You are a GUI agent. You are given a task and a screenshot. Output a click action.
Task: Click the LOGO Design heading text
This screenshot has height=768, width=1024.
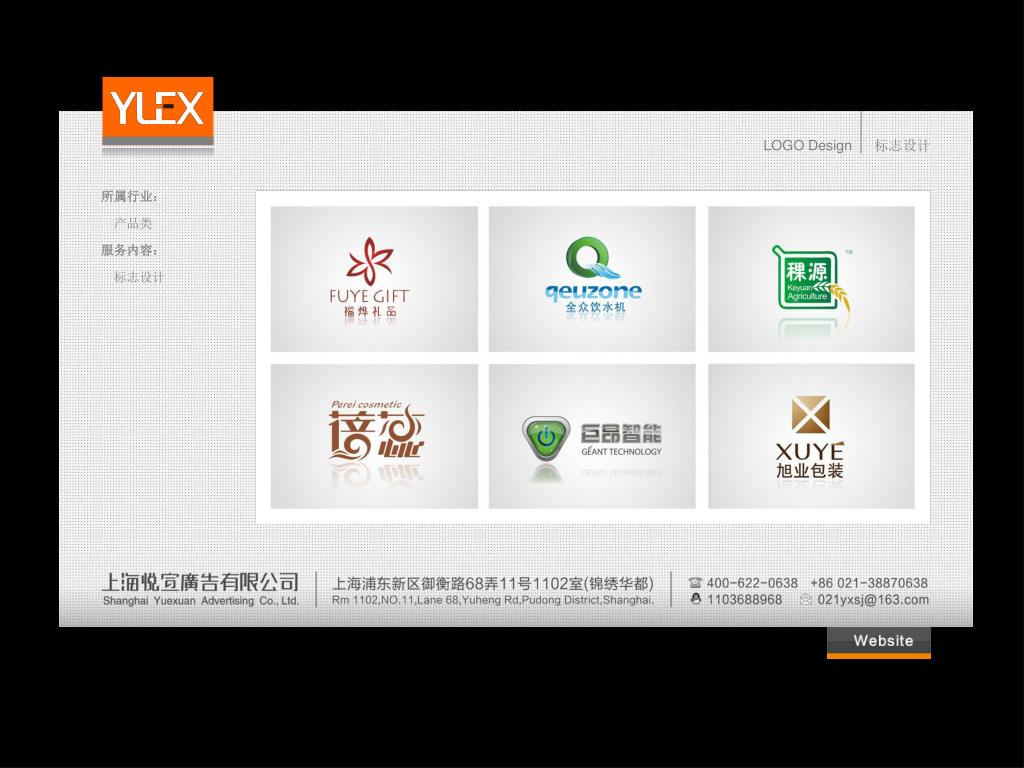(807, 145)
